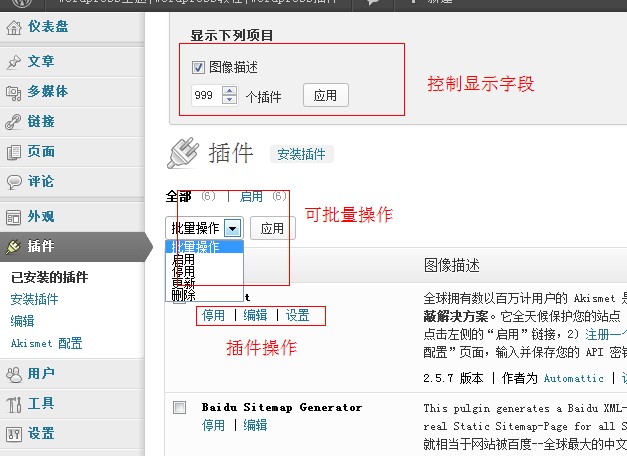The image size is (627, 456).
Task: Open 文章 posts via its pin icon
Action: tap(14, 62)
